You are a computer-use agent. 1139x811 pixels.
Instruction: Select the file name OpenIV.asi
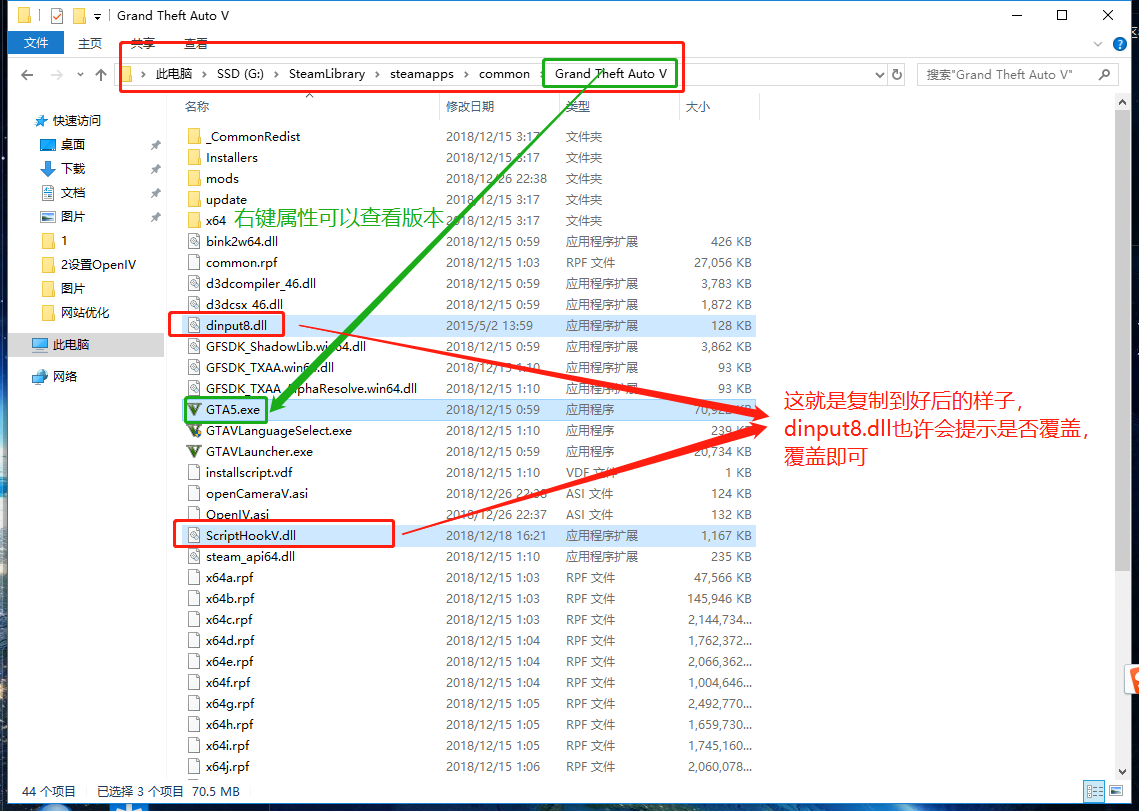[237, 515]
